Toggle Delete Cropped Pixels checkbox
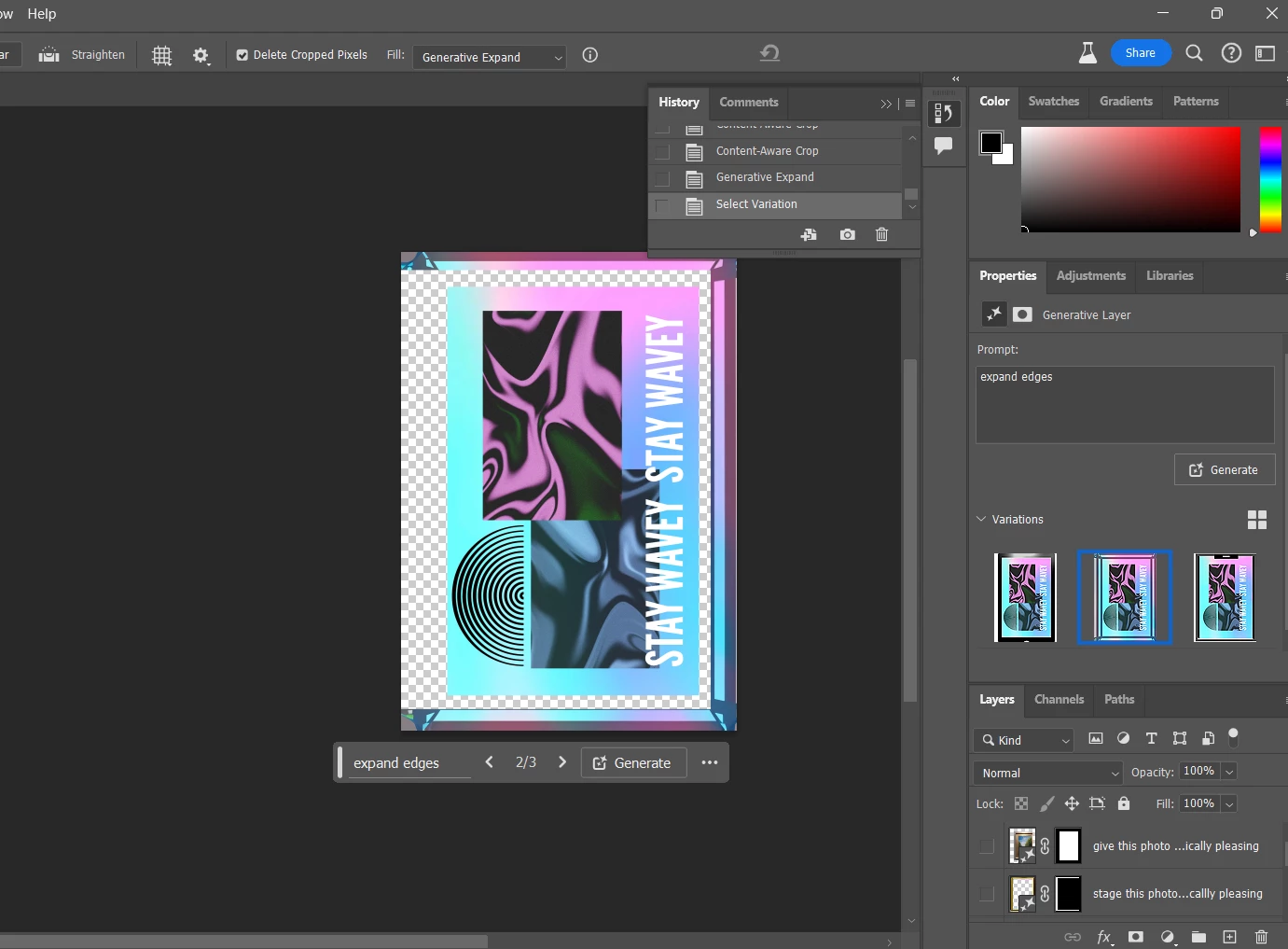This screenshot has width=1288, height=949. pyautogui.click(x=242, y=55)
